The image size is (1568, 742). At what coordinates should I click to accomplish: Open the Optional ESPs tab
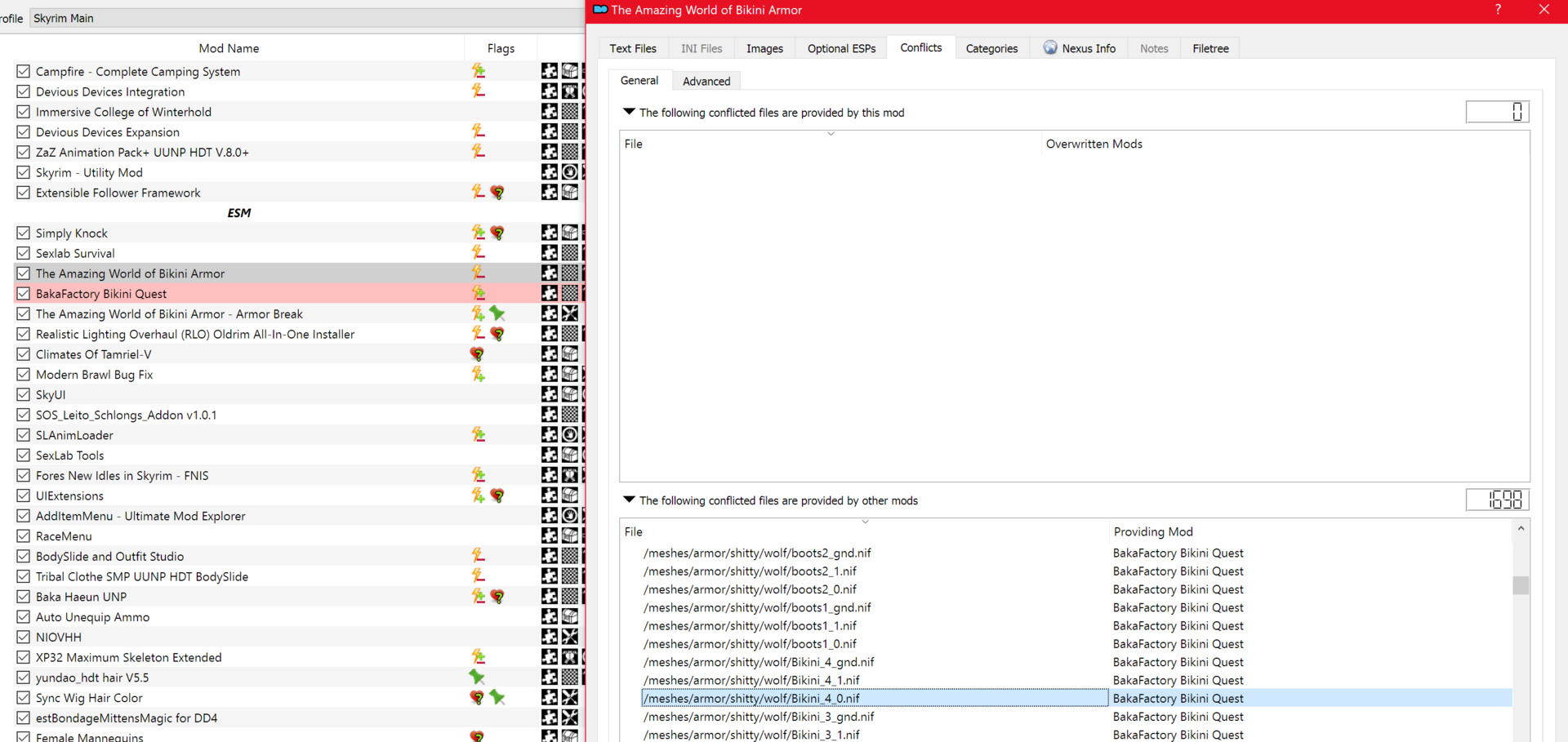(841, 48)
